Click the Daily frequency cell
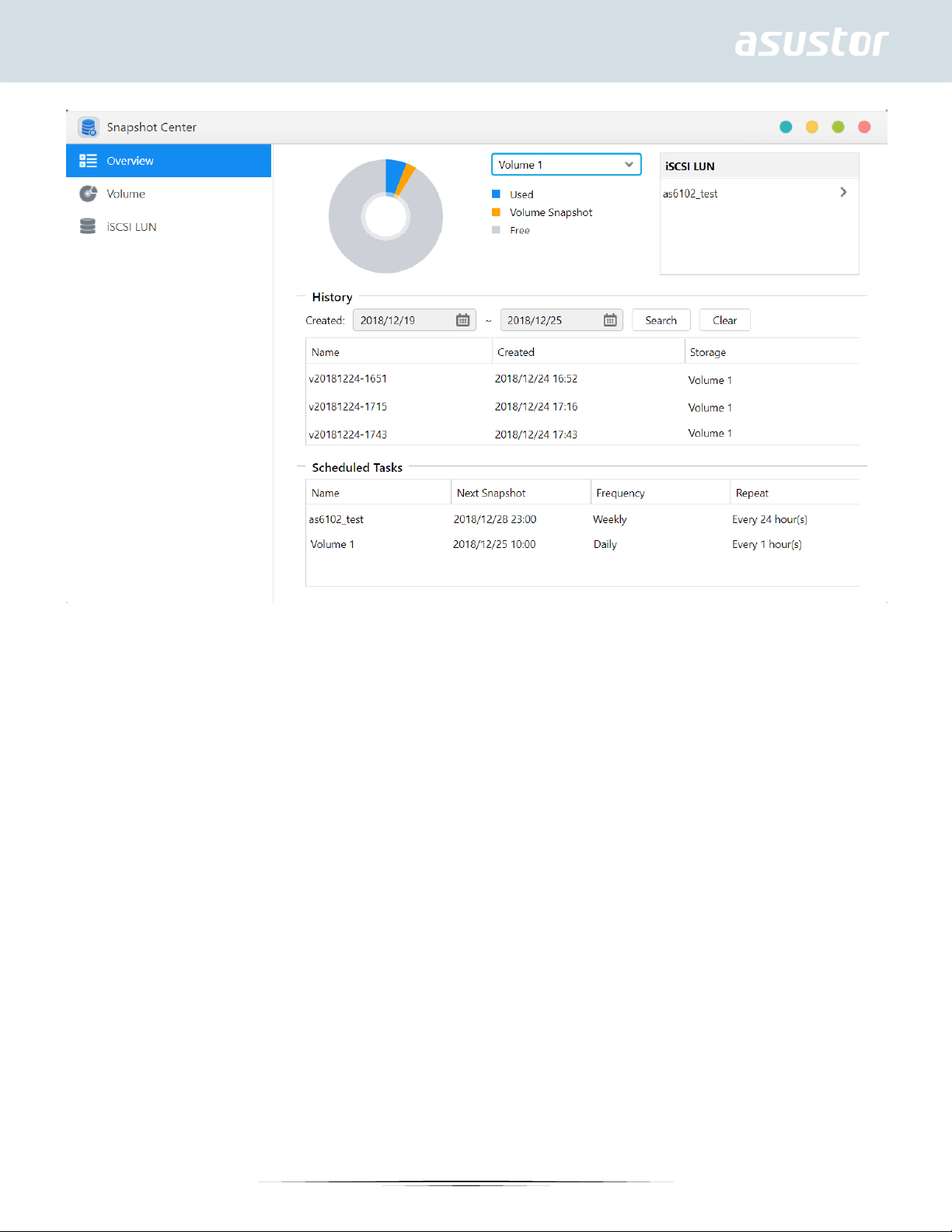The width and height of the screenshot is (952, 1232). (x=605, y=544)
